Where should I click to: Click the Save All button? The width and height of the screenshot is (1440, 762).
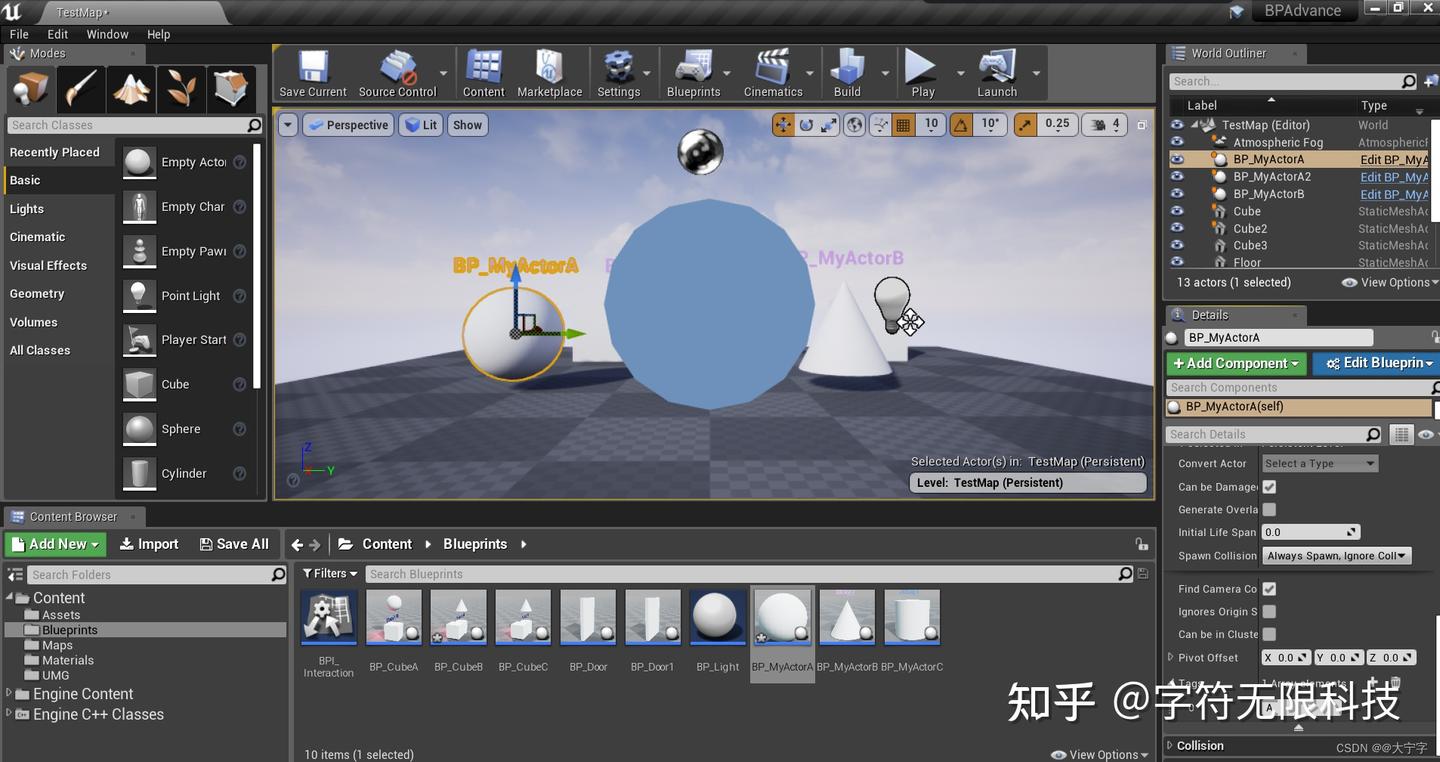pos(234,543)
